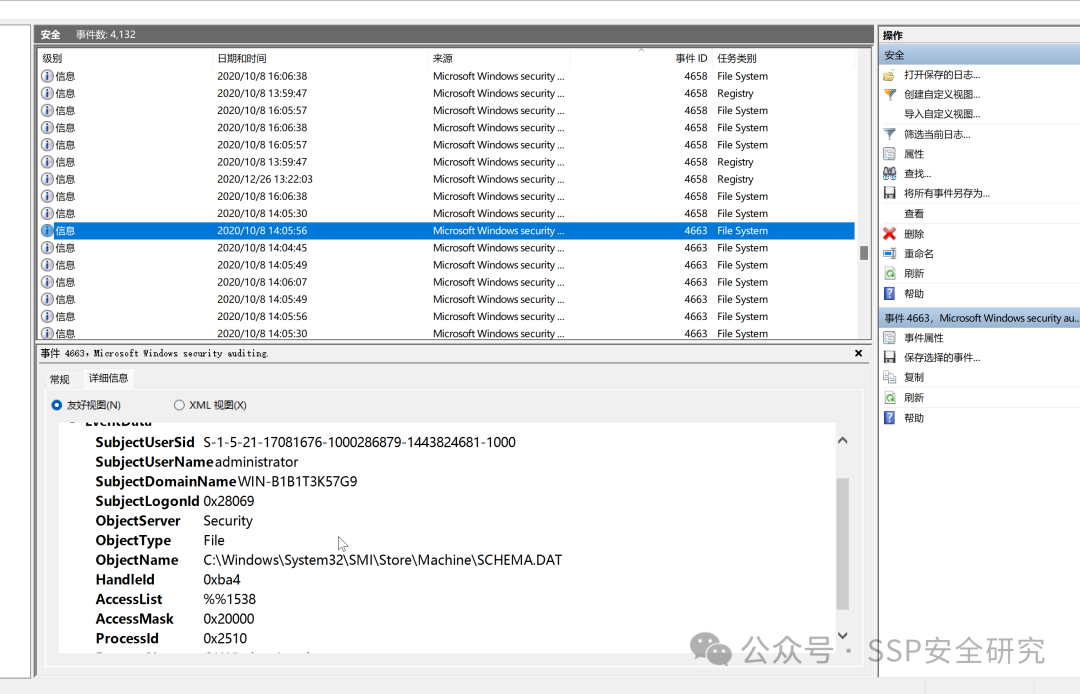This screenshot has height=694, width=1080.
Task: Click 将所有事件另存为... action
Action: pyautogui.click(x=946, y=193)
